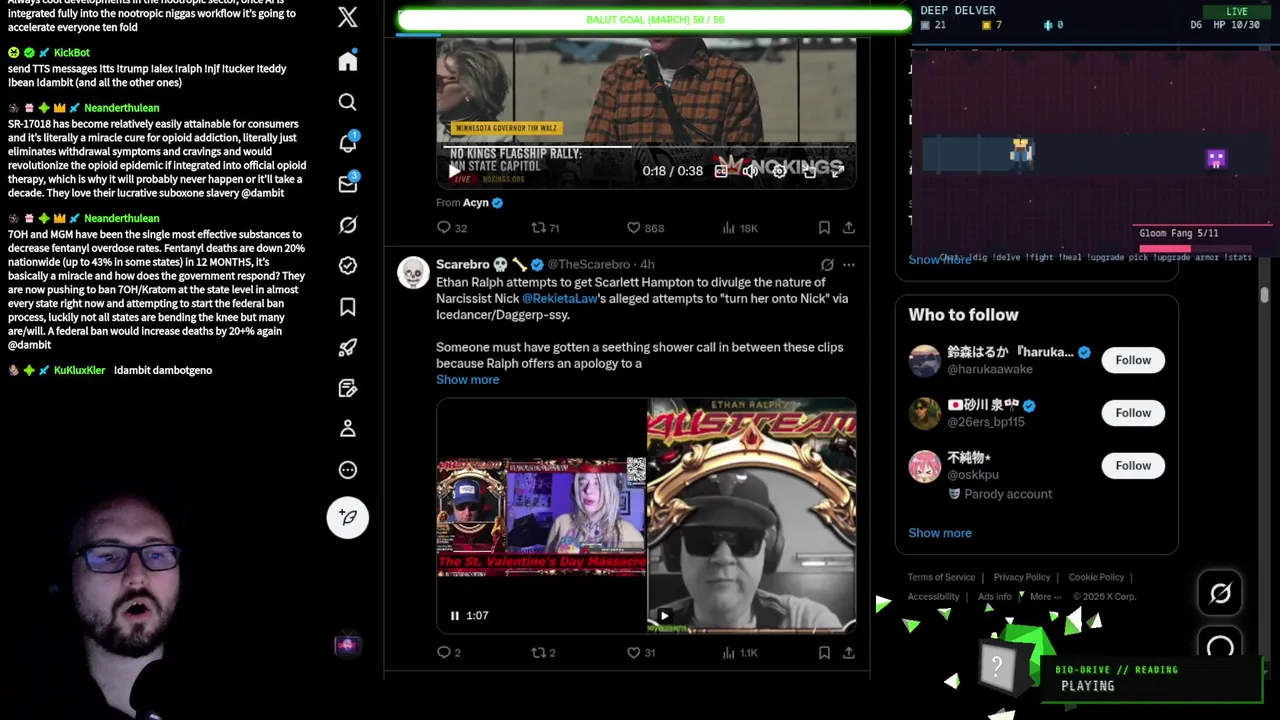
Task: Open Privacy Policy link
Action: pyautogui.click(x=1021, y=577)
